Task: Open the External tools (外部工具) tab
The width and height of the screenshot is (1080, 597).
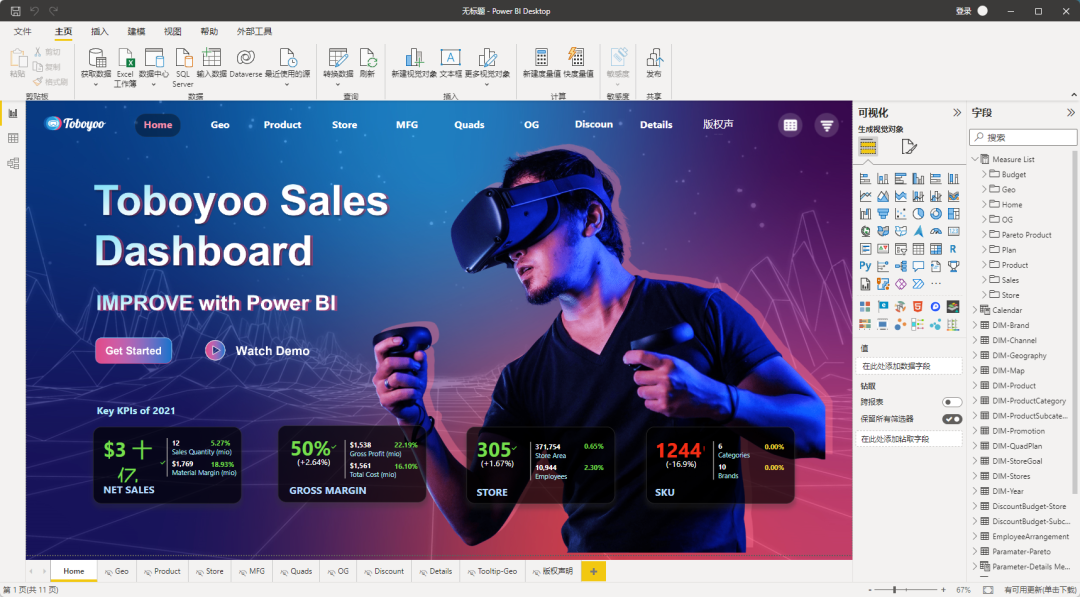Action: [254, 32]
